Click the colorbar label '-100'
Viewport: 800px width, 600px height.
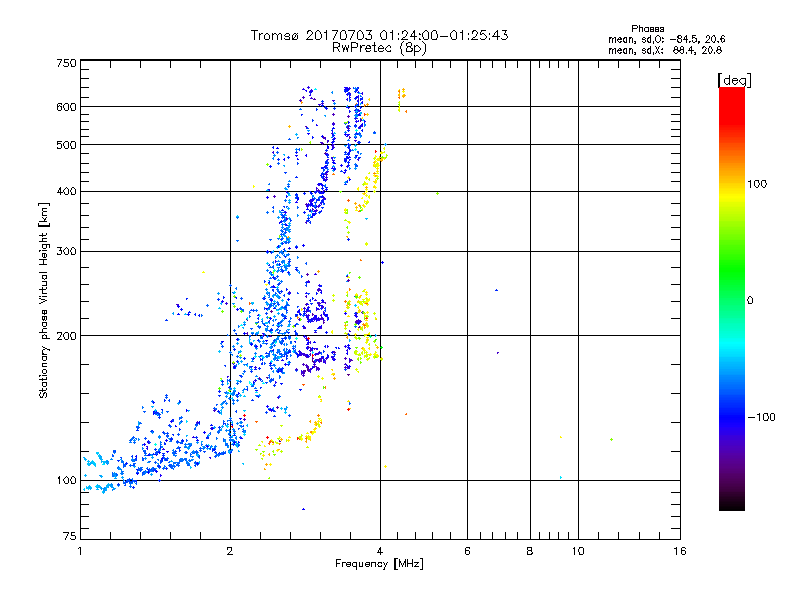click(x=762, y=417)
